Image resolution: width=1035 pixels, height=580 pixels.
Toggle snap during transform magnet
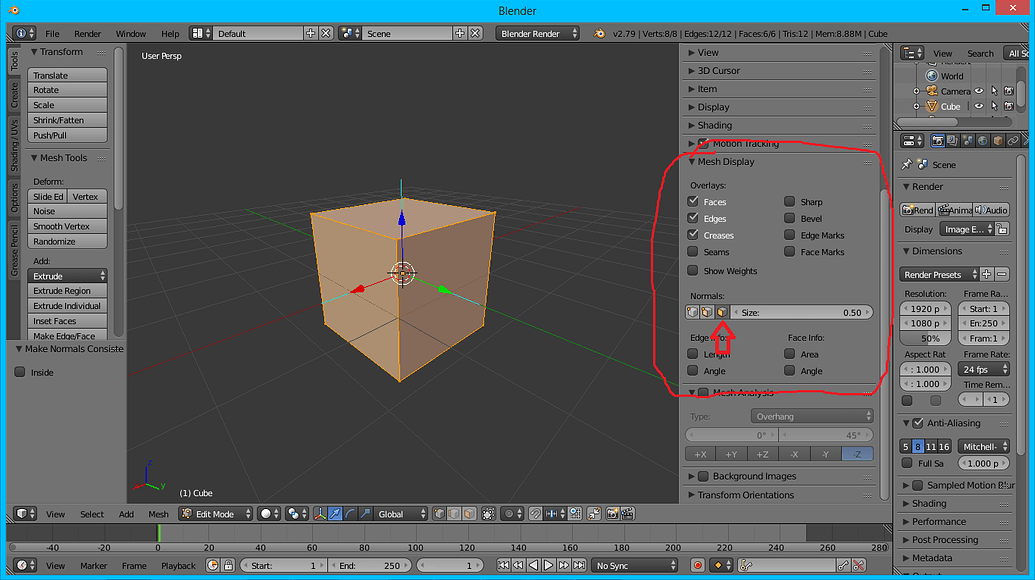tap(535, 513)
